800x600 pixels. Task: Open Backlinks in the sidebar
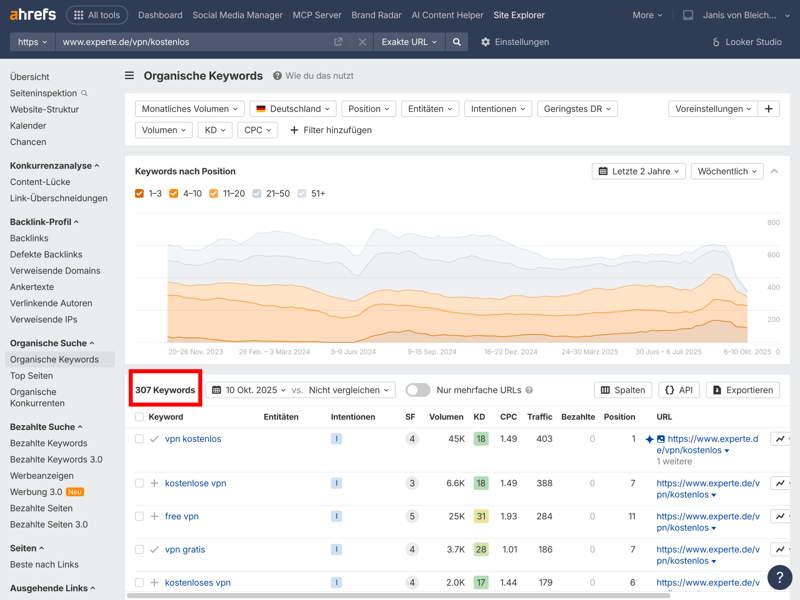click(29, 238)
